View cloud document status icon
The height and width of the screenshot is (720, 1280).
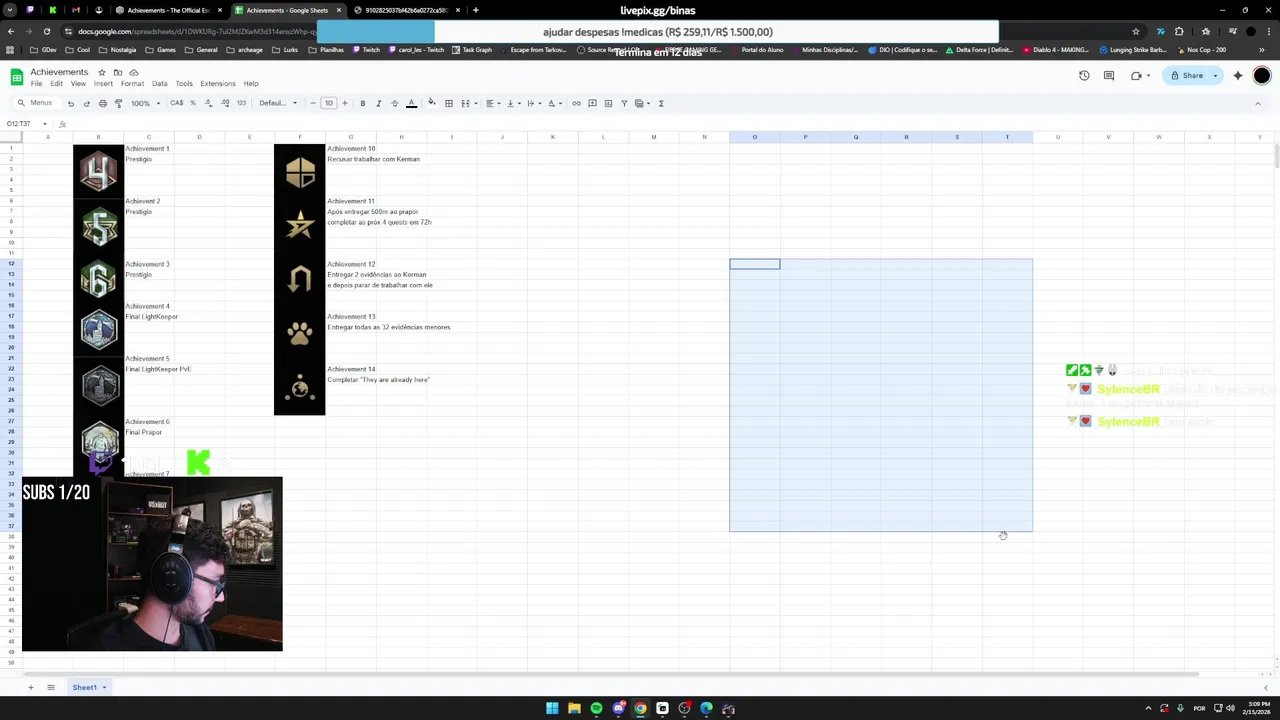132,72
